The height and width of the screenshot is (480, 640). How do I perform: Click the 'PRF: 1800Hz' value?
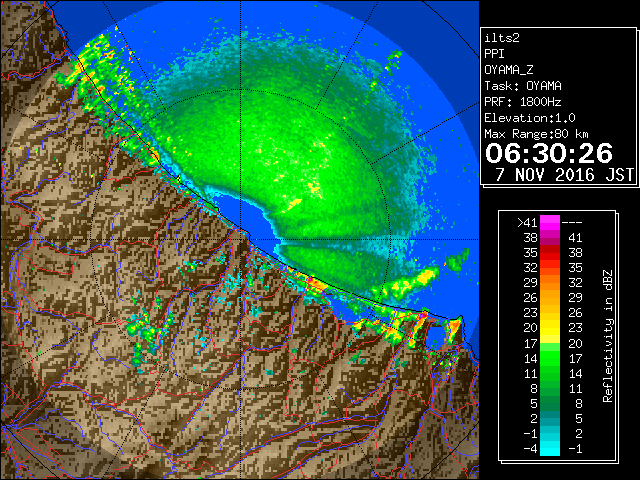523,102
